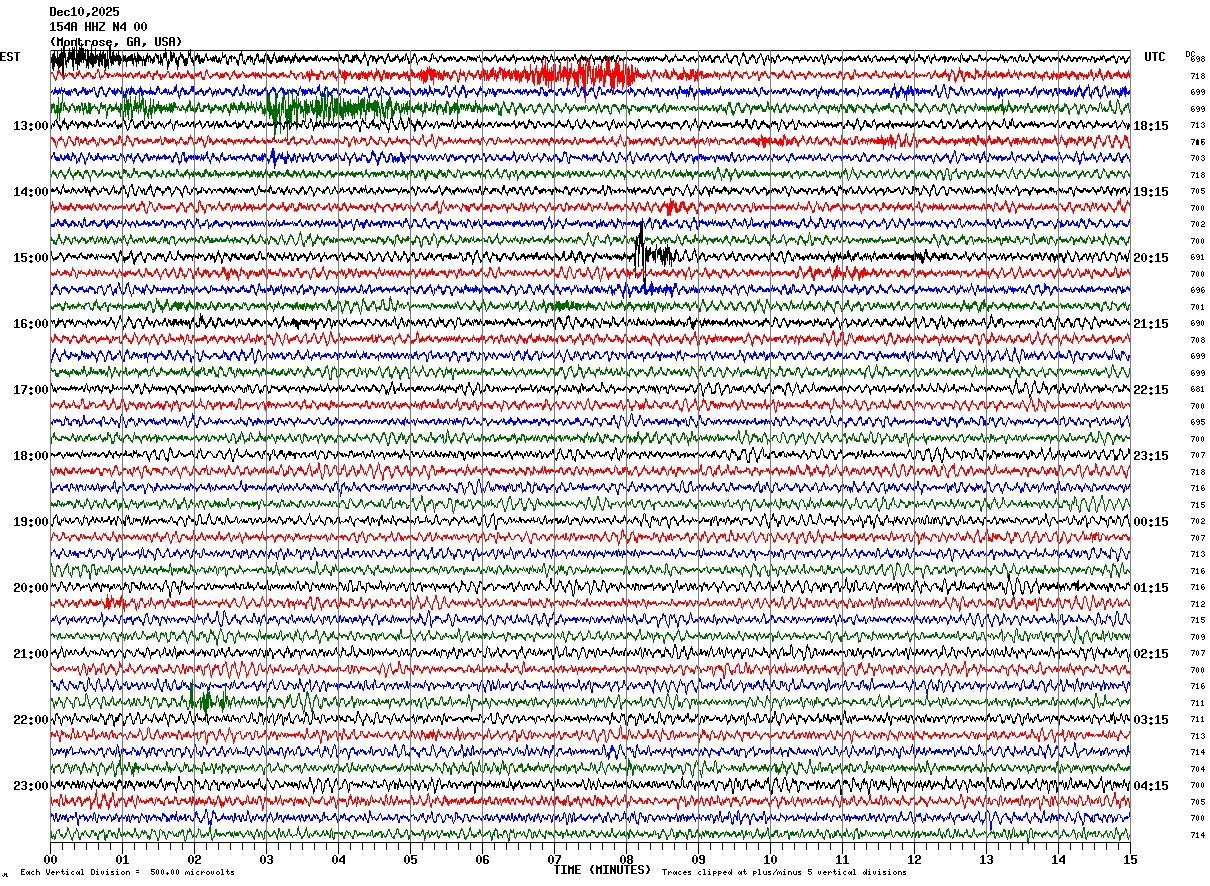1210x886 pixels.
Task: Click the 20:15 UTC time label
Action: (x=1150, y=258)
